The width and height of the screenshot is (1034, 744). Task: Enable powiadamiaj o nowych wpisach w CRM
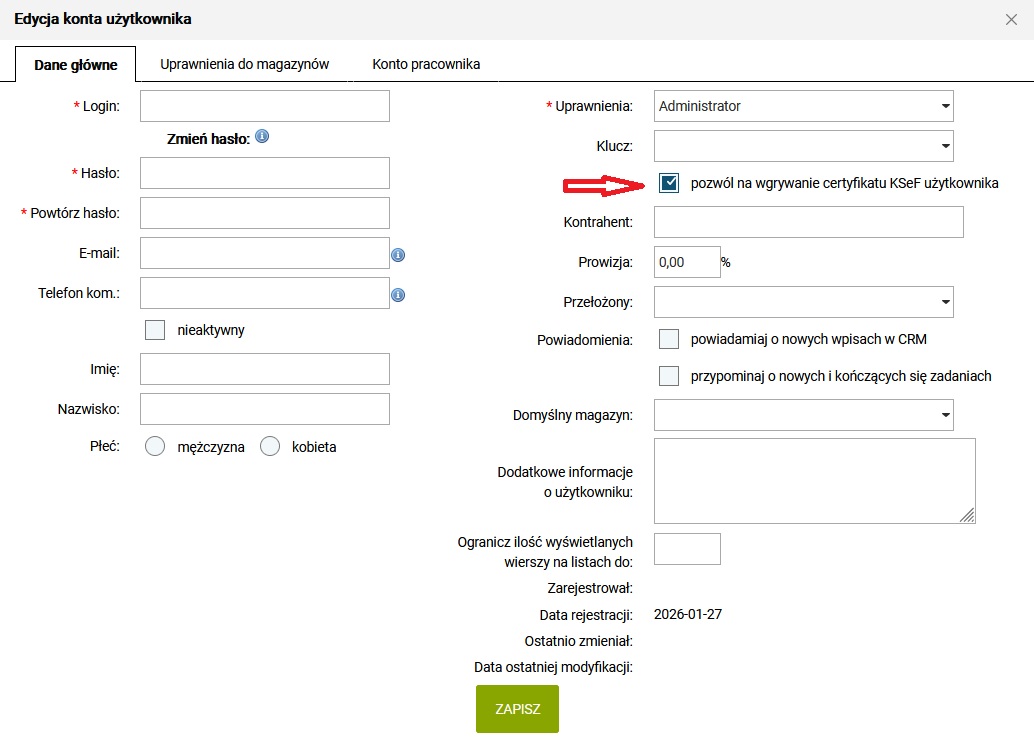(669, 339)
